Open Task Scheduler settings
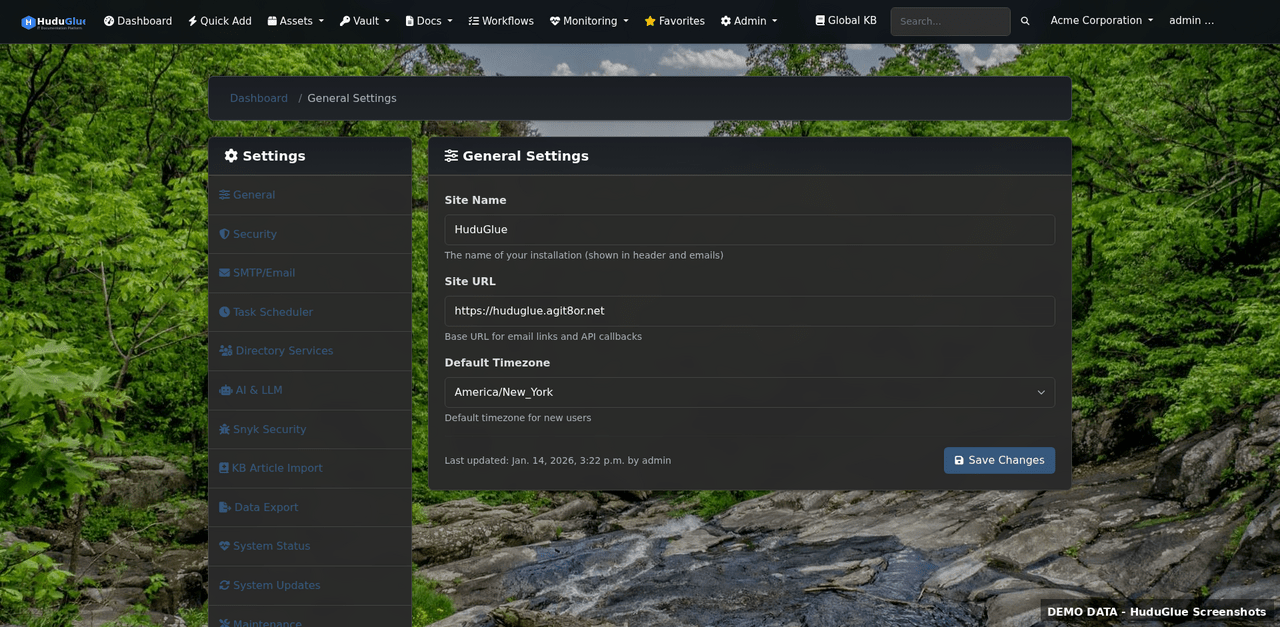The width and height of the screenshot is (1280, 627). [310, 312]
